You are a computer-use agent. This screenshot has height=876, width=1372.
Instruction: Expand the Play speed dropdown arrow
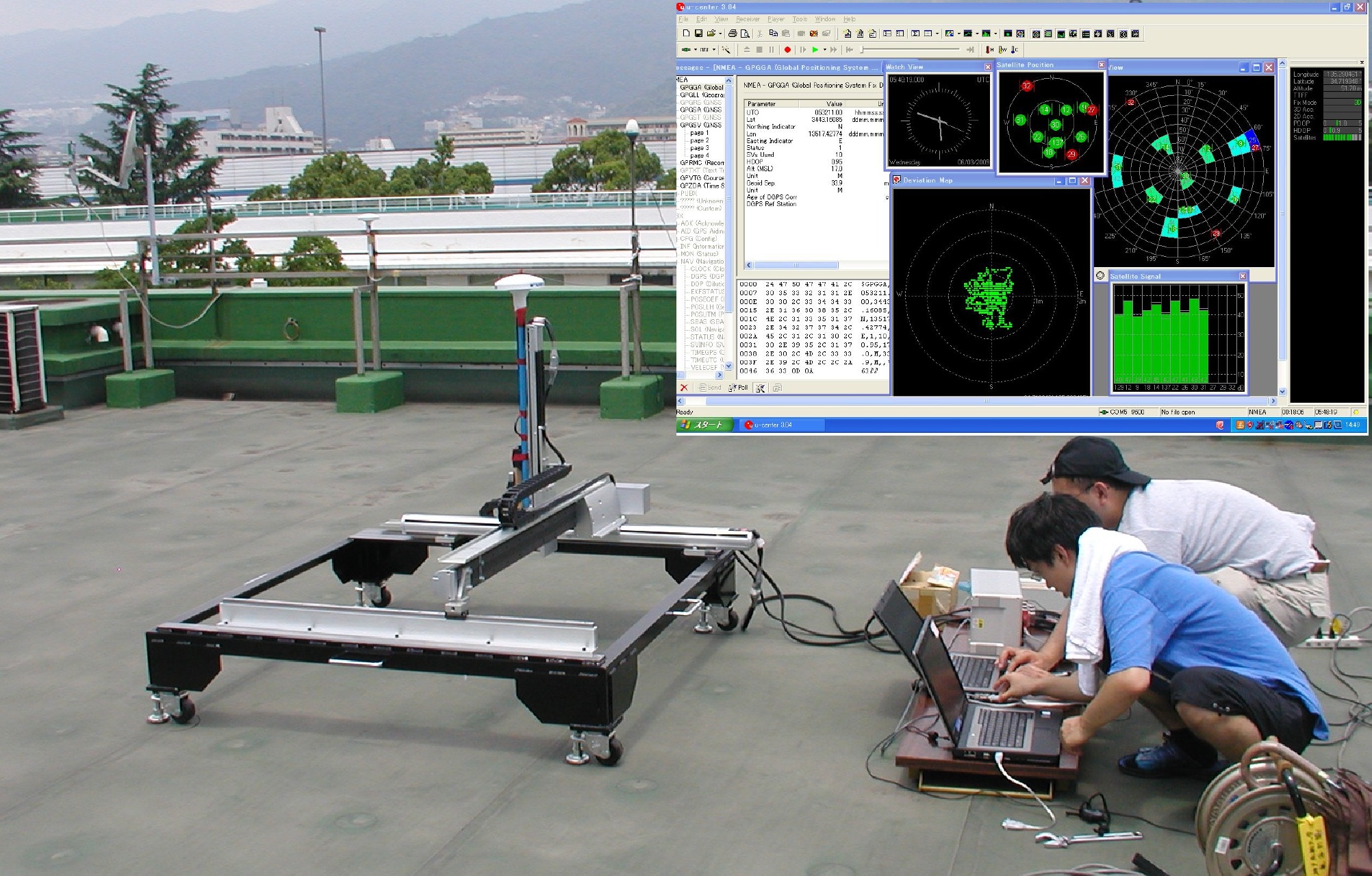click(825, 49)
